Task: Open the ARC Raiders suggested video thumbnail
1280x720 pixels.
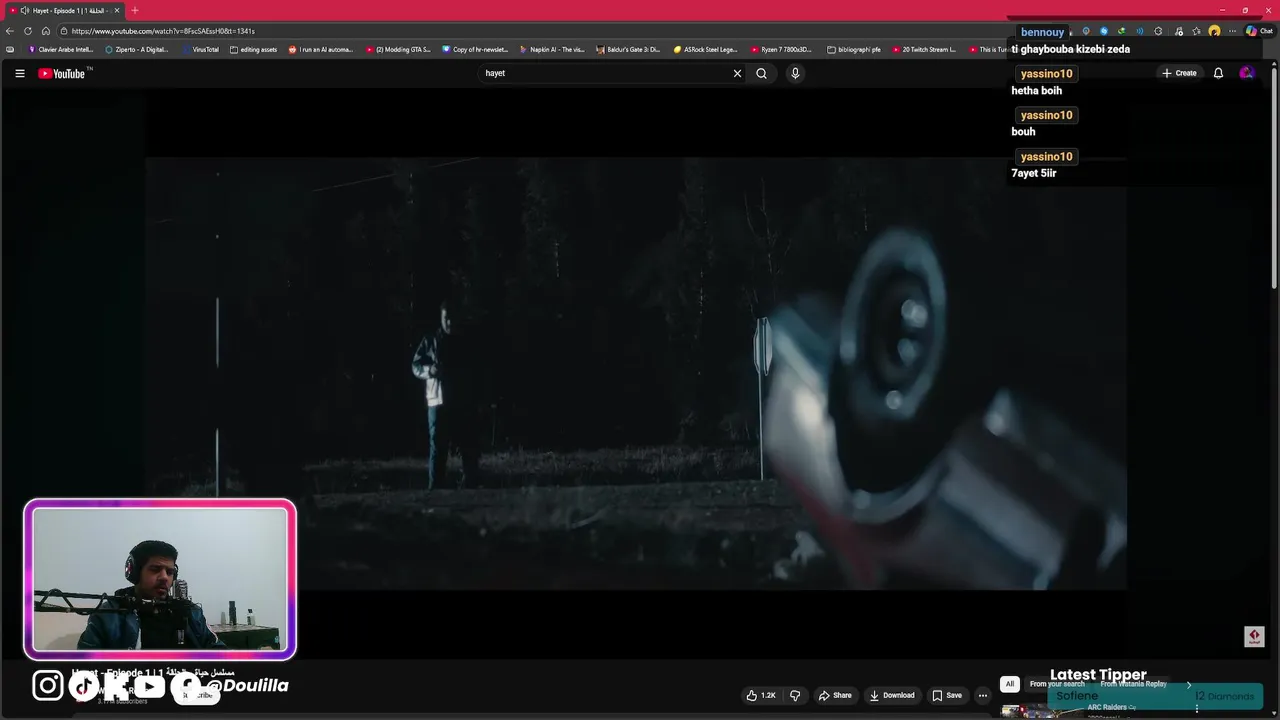Action: click(1040, 712)
